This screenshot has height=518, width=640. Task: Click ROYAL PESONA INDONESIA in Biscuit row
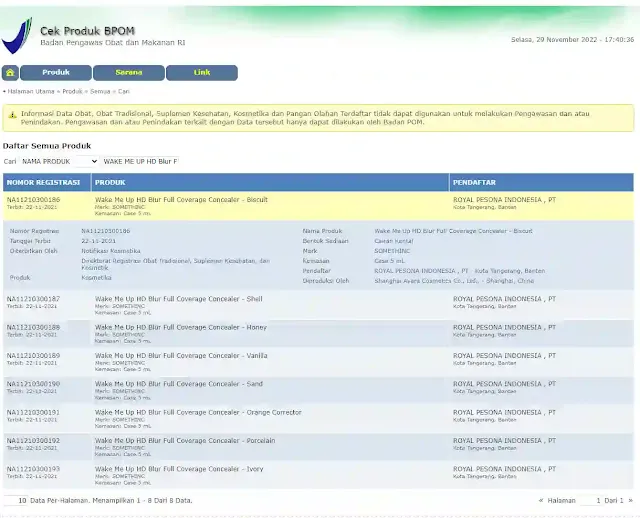click(x=504, y=200)
